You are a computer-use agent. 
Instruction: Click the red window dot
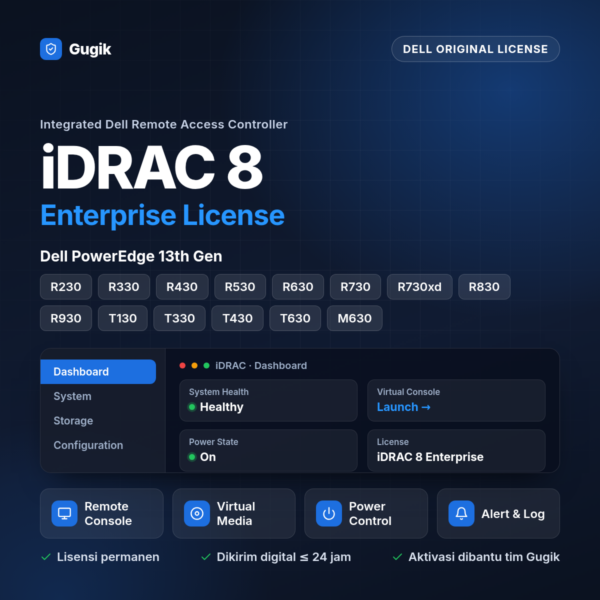point(183,365)
